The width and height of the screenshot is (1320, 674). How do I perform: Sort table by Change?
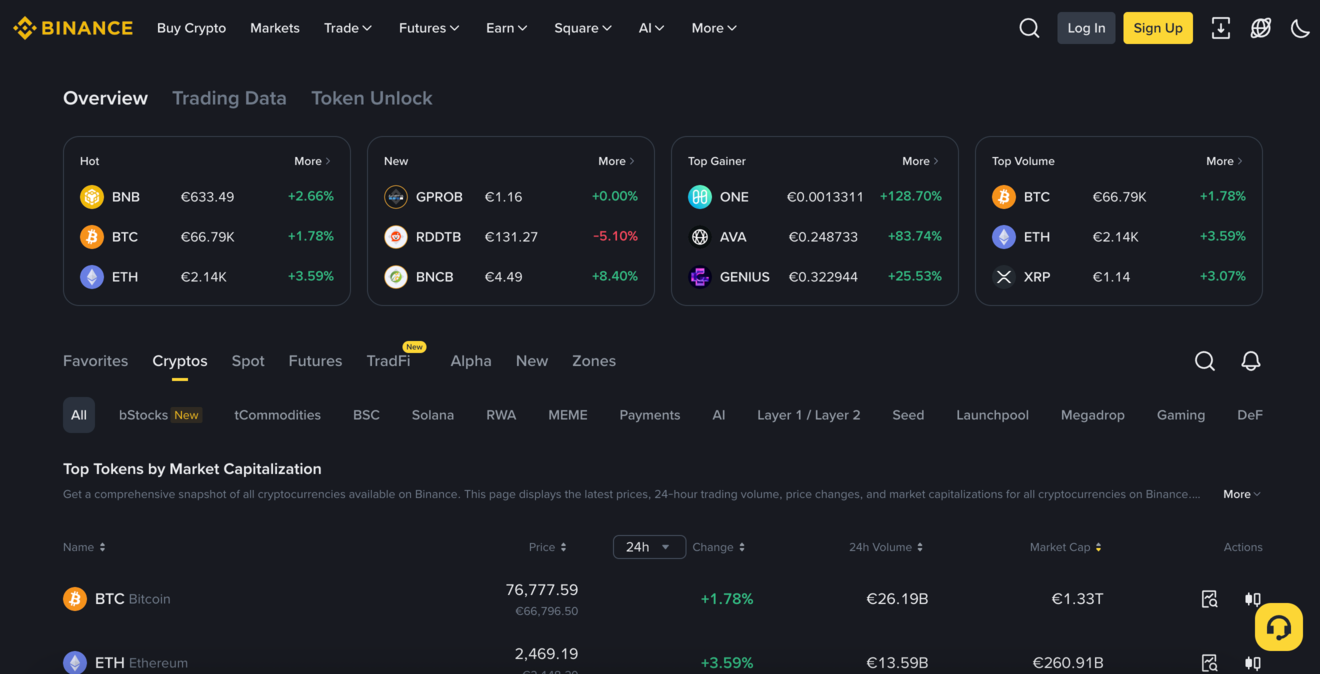click(x=719, y=547)
